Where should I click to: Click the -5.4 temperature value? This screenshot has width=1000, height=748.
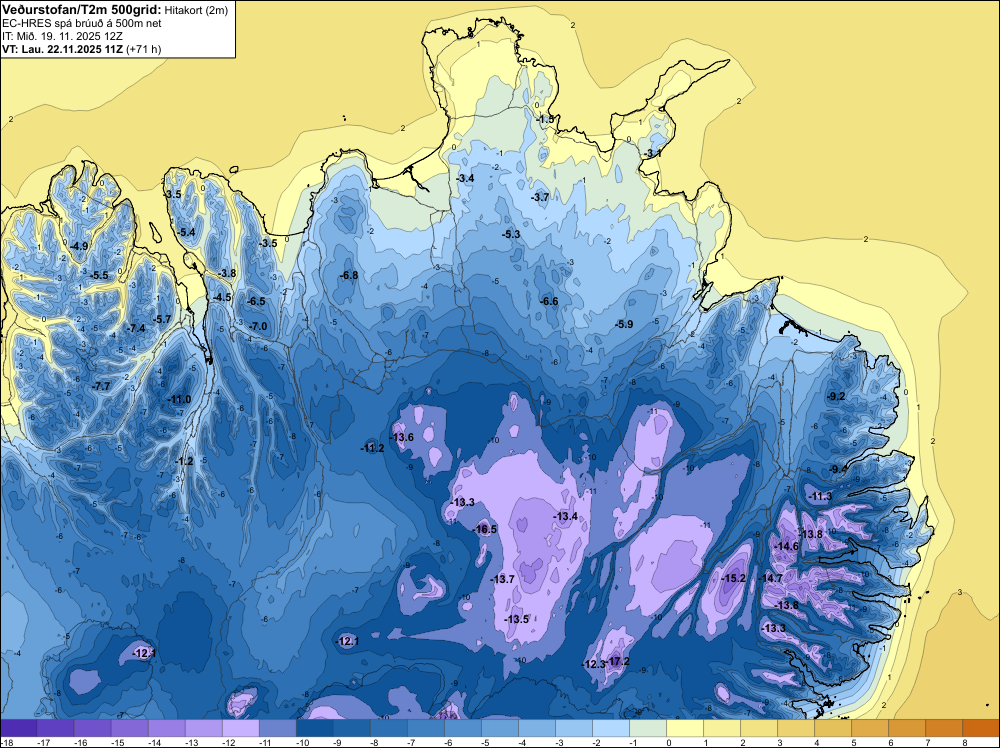tap(186, 233)
